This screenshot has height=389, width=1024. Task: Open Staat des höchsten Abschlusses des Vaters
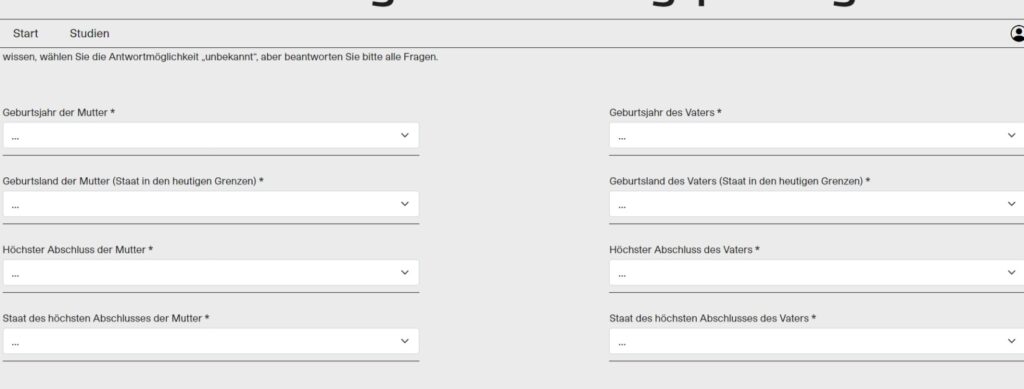[x=816, y=341]
